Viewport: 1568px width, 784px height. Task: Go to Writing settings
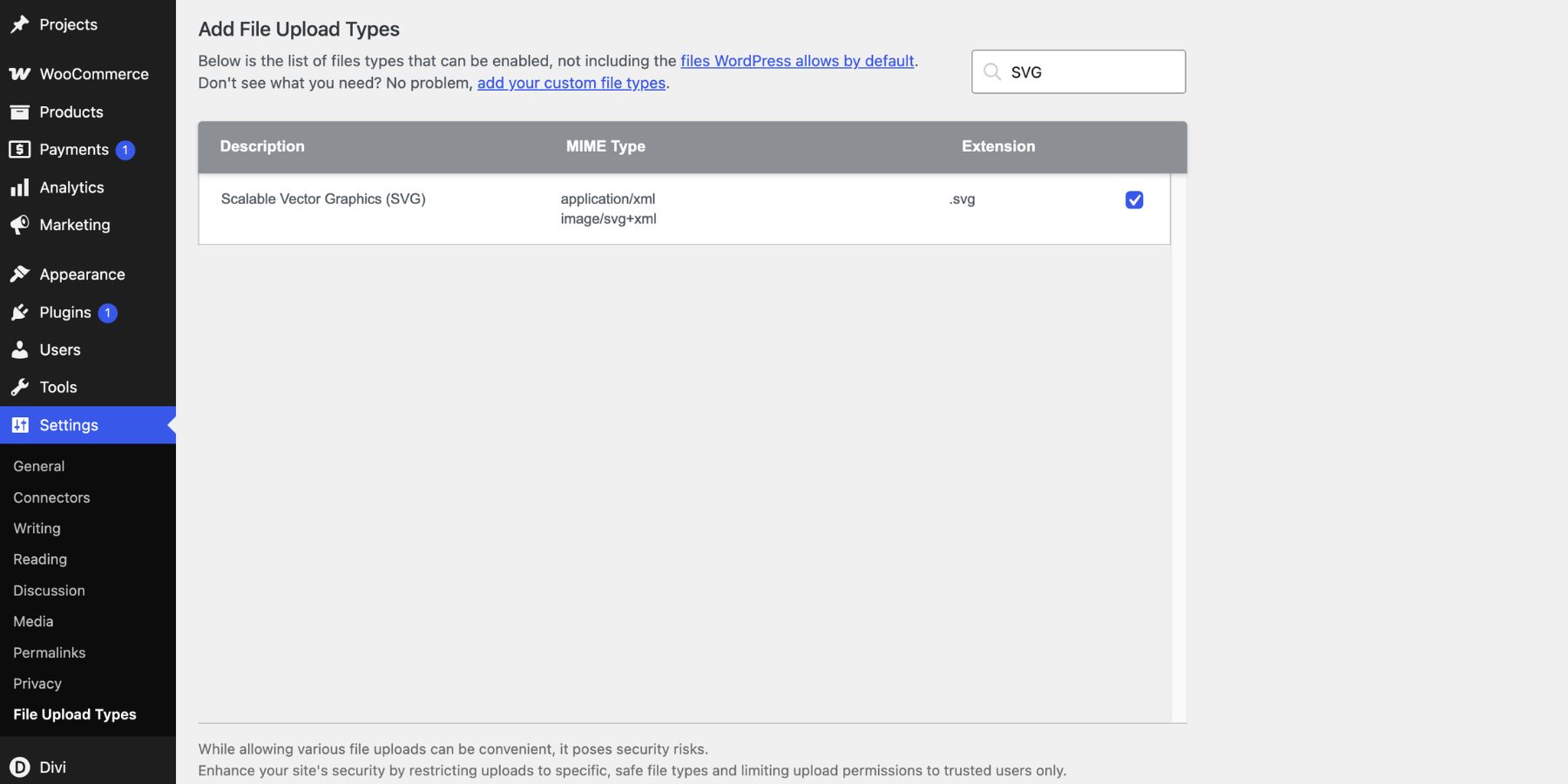37,528
